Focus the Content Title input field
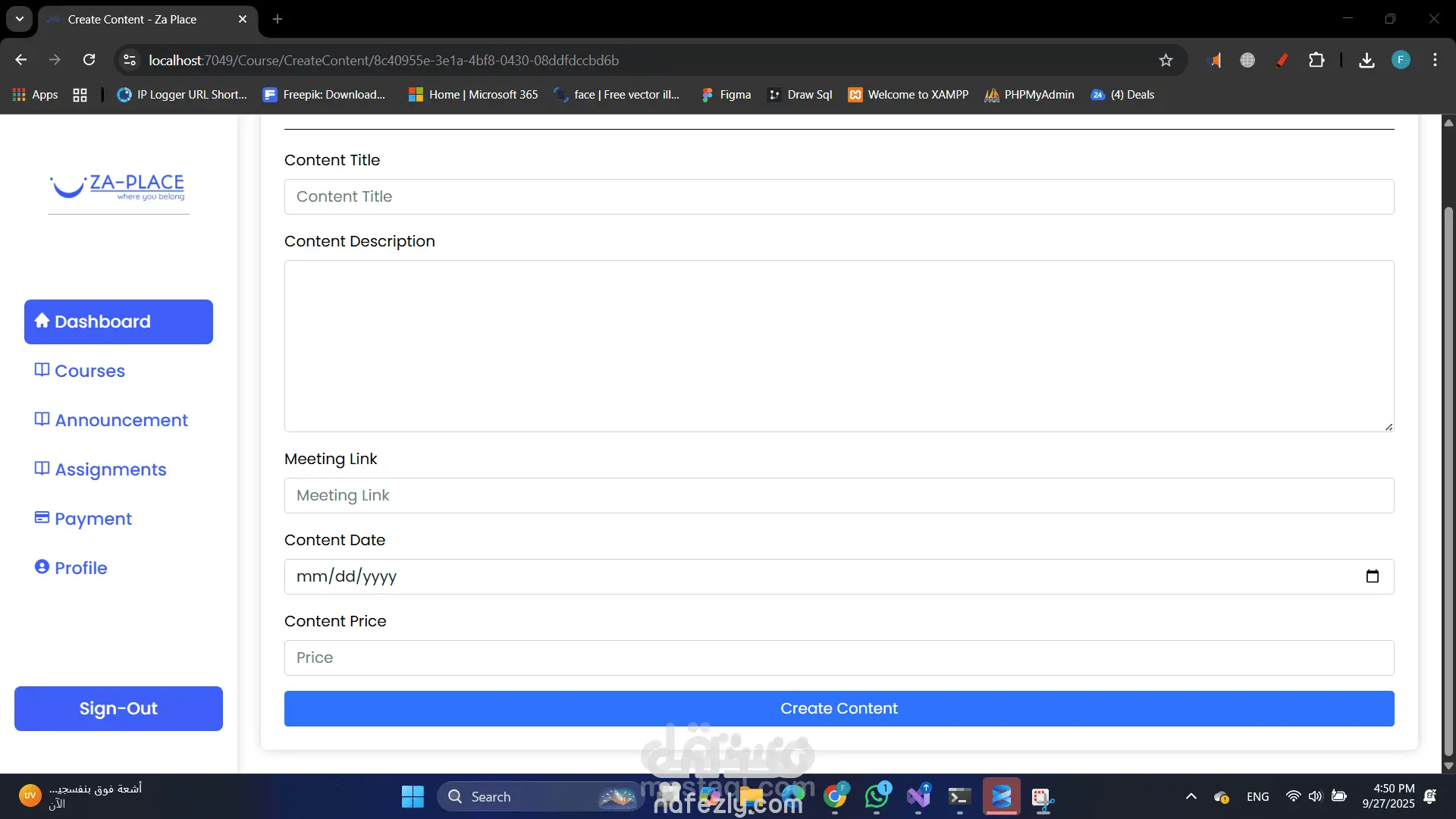Image resolution: width=1456 pixels, height=819 pixels. pyautogui.click(x=839, y=196)
